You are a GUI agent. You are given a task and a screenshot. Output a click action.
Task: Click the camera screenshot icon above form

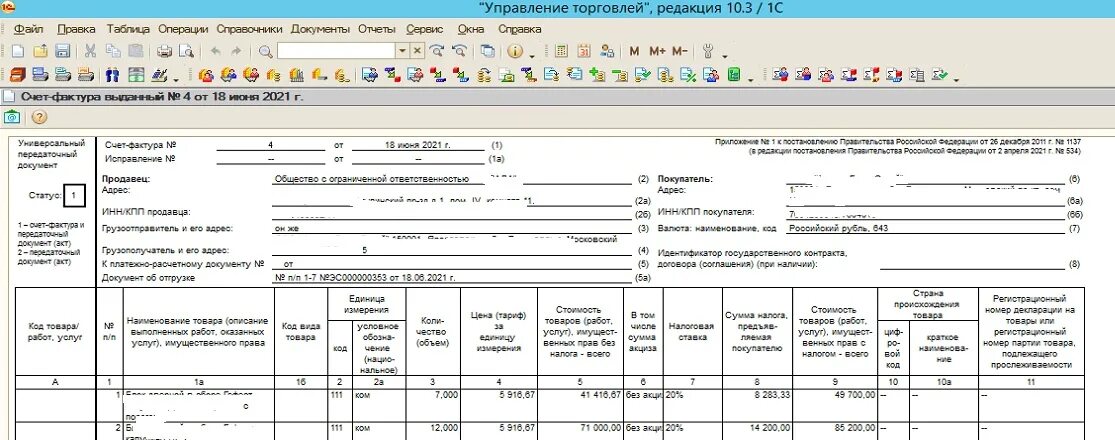click(11, 117)
